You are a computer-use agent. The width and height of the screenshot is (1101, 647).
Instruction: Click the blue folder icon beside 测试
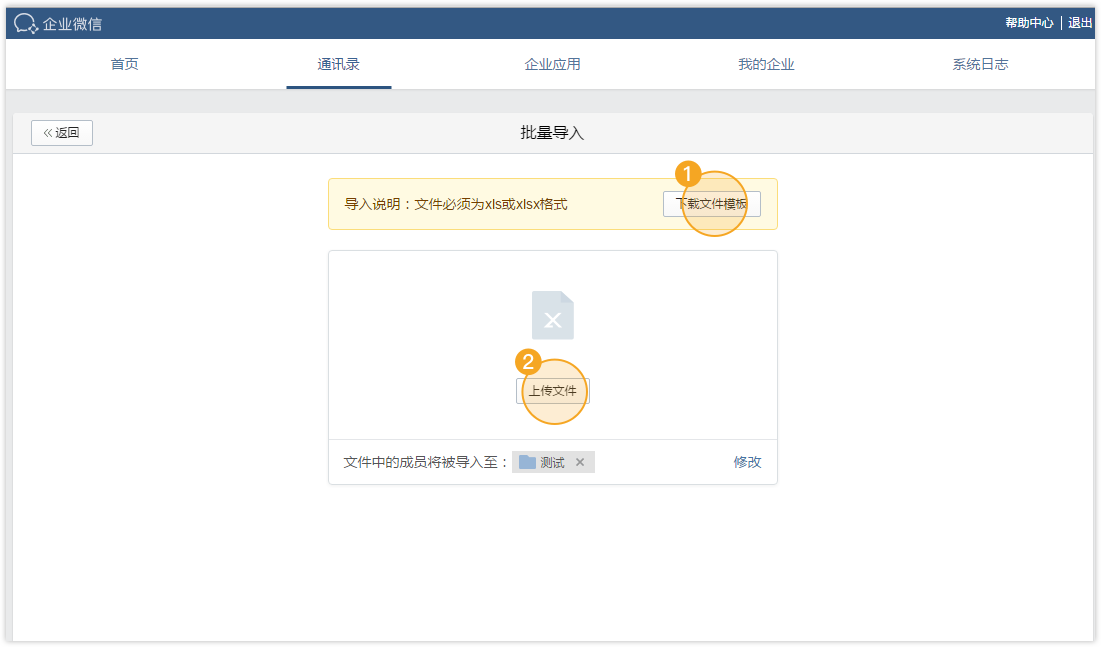(x=527, y=462)
